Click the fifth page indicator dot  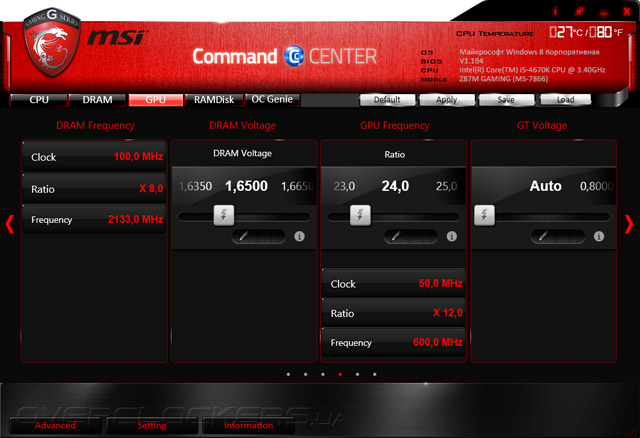click(358, 374)
